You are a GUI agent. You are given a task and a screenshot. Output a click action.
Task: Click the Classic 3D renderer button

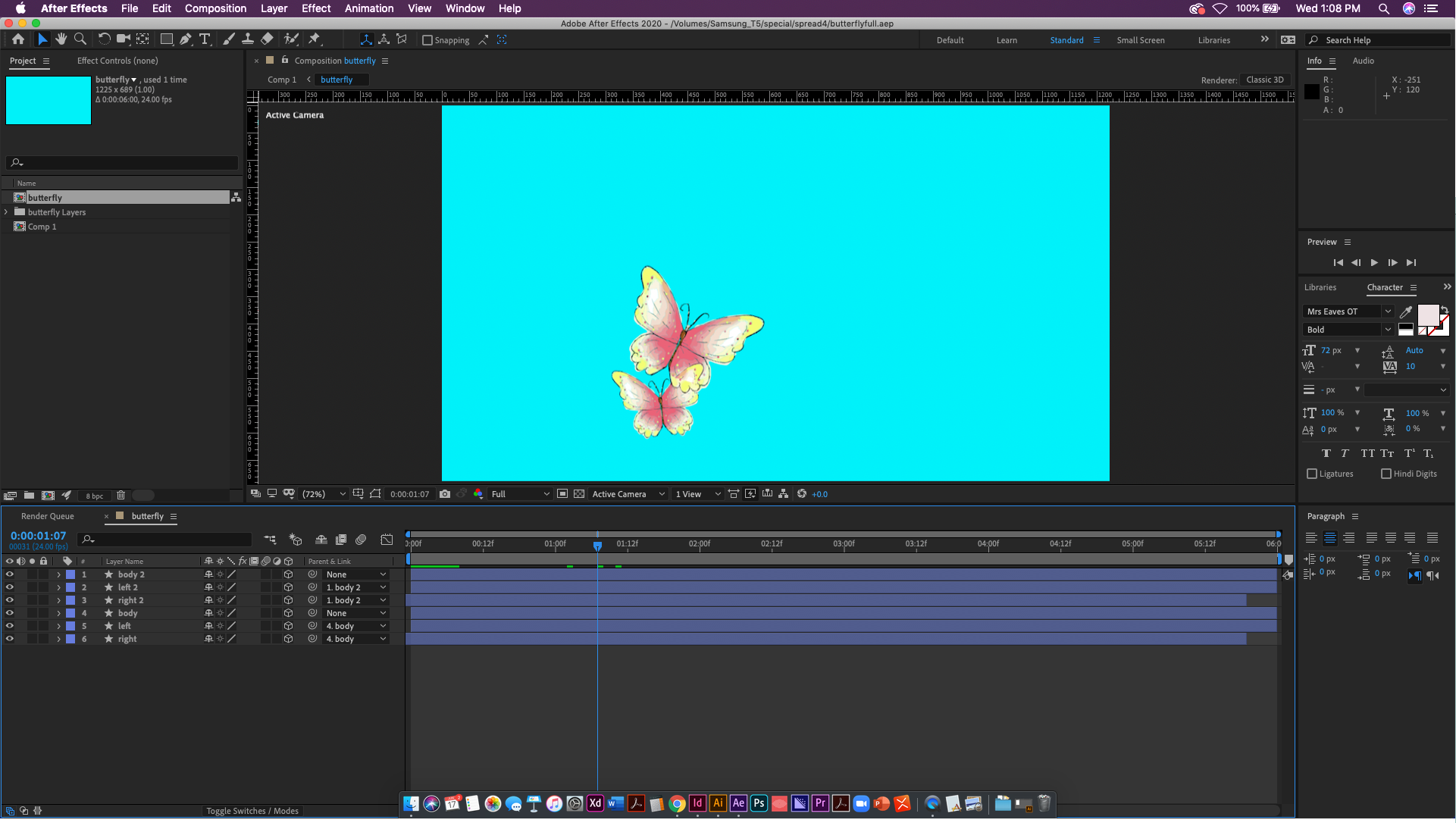1265,80
